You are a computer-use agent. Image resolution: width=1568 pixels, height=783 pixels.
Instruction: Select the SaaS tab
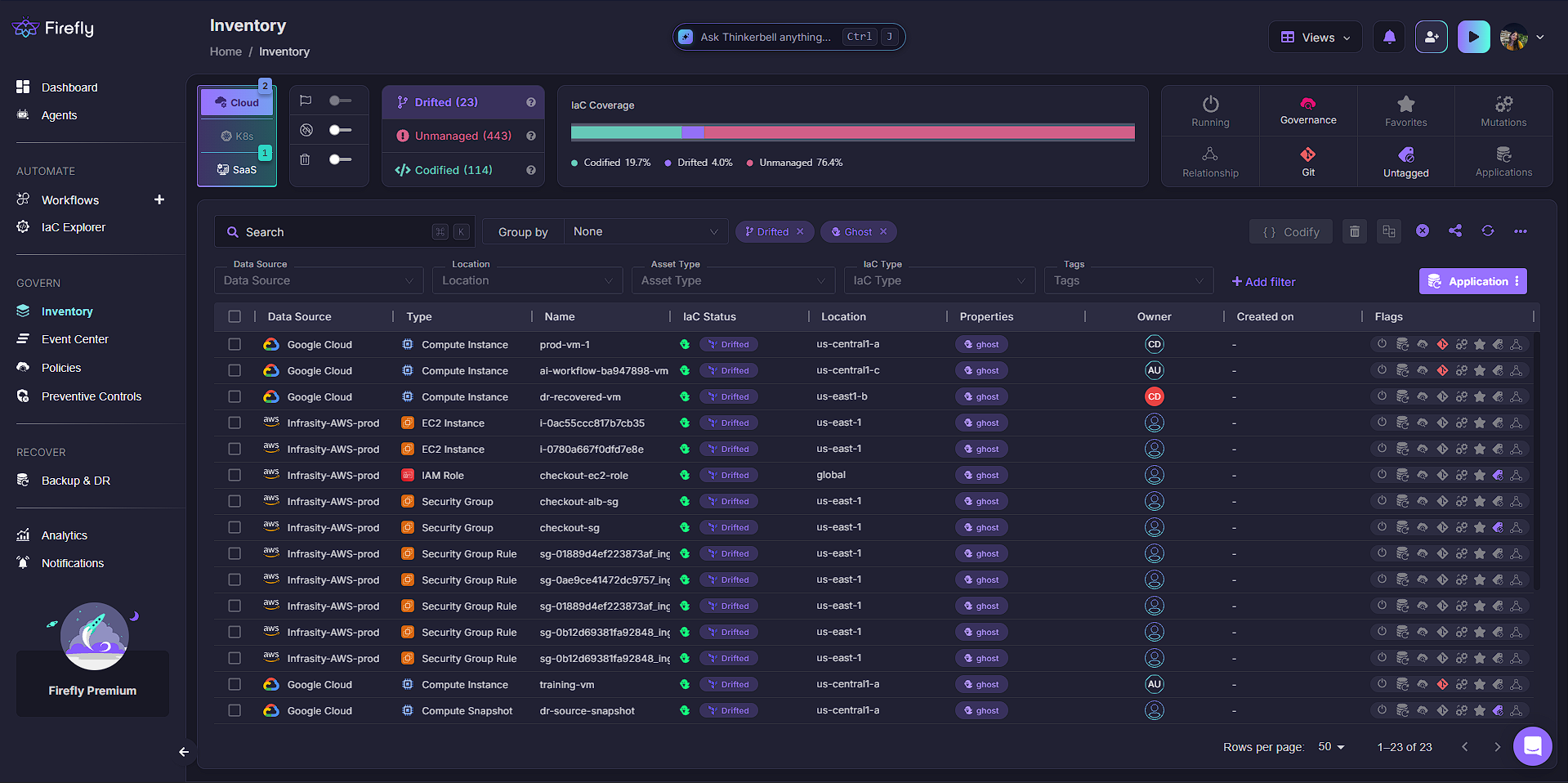[x=237, y=169]
